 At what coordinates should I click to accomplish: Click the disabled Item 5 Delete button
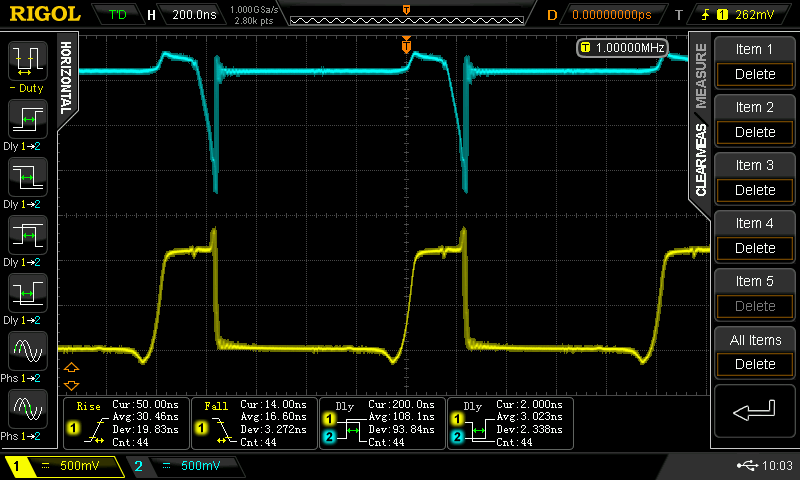click(755, 306)
